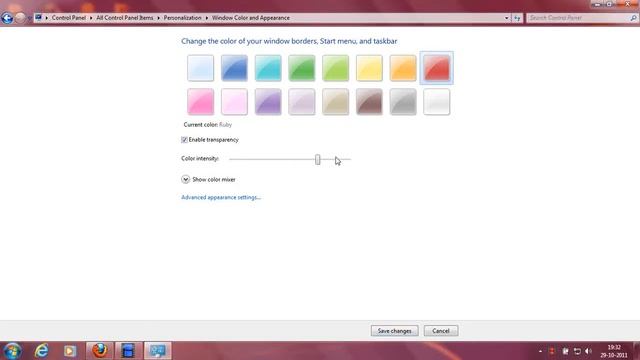
Task: Open the Windows Start menu orb
Action: click(x=12, y=351)
